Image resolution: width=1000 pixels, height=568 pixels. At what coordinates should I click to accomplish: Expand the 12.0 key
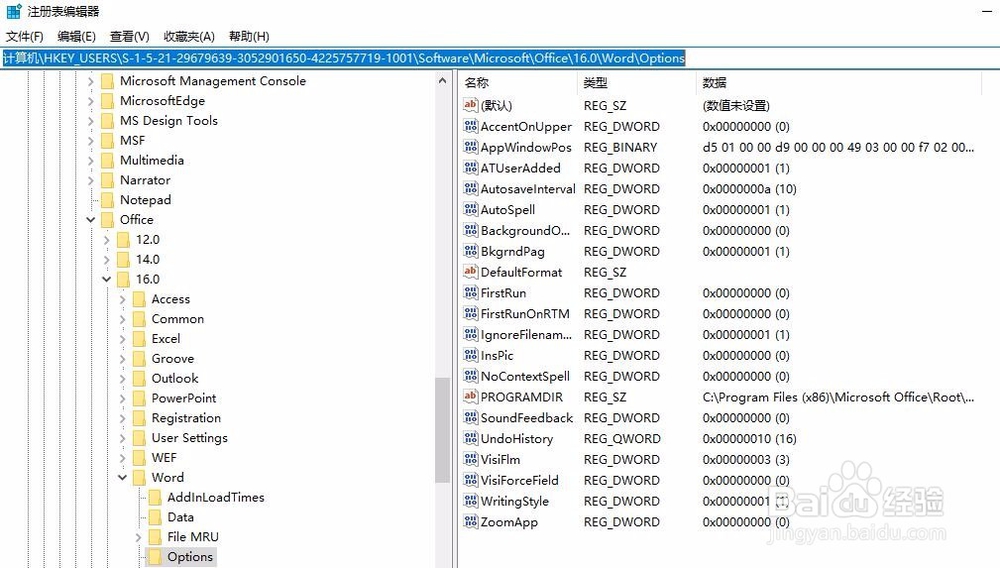(107, 240)
